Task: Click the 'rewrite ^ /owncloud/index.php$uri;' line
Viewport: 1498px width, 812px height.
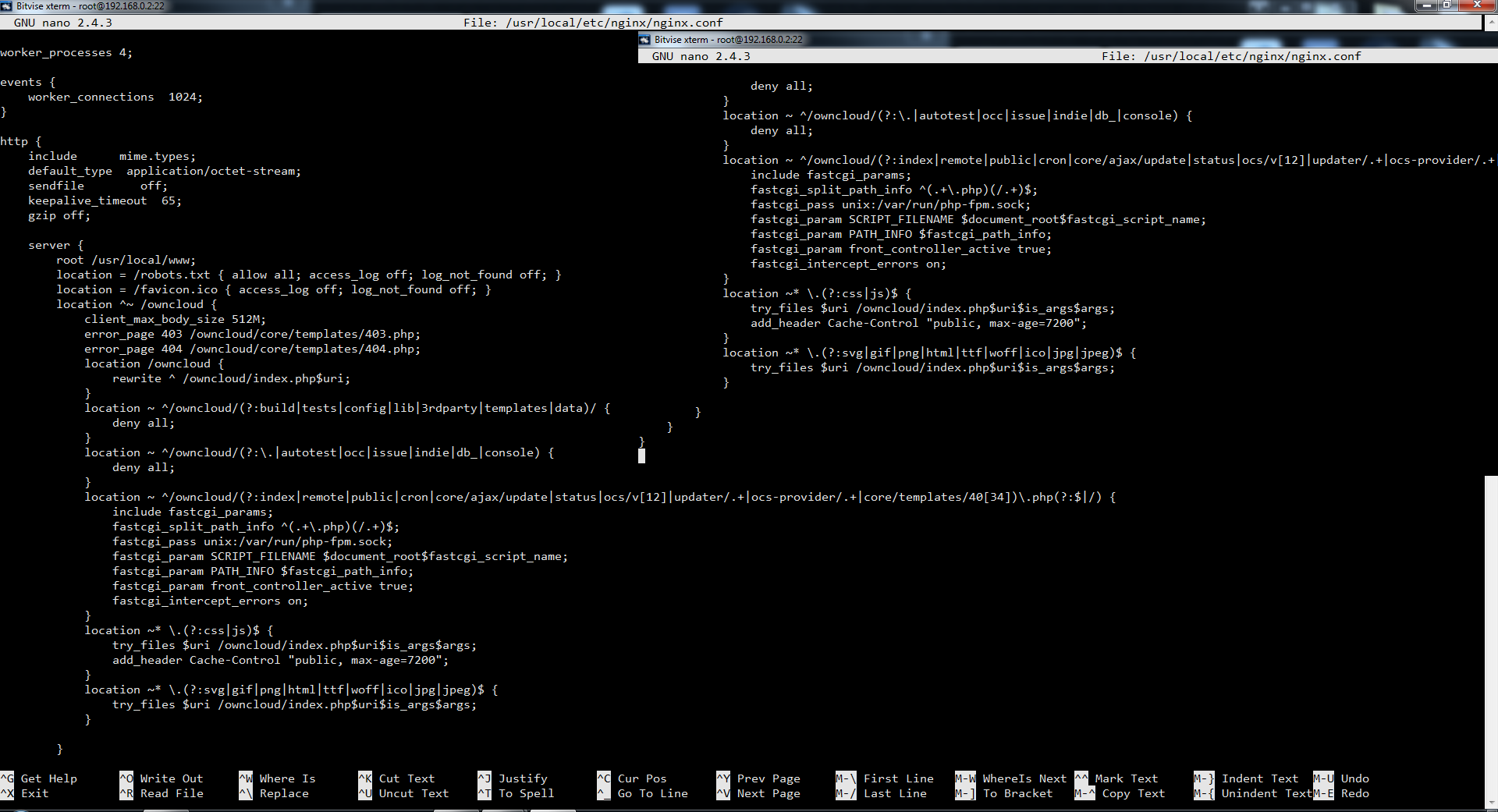Action: coord(232,378)
